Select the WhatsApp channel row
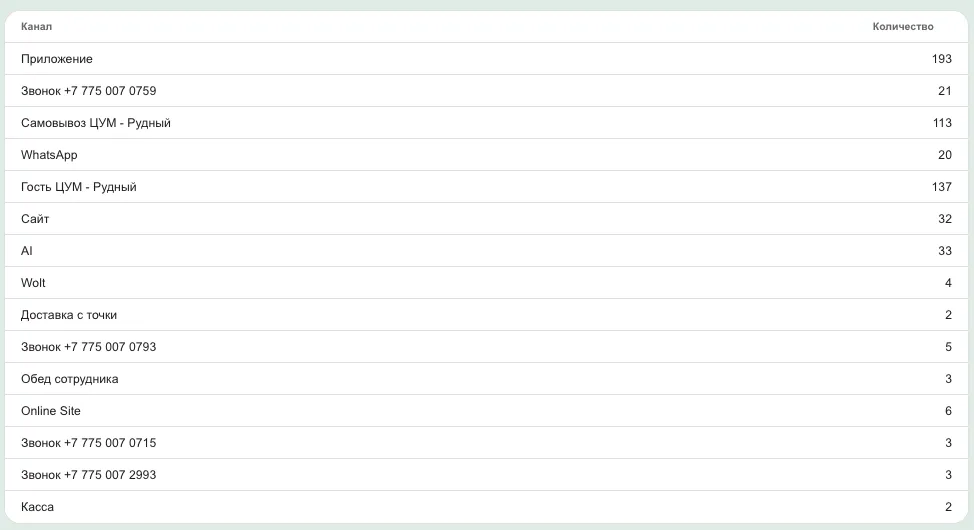Viewport: 974px width, 530px height. pos(486,155)
